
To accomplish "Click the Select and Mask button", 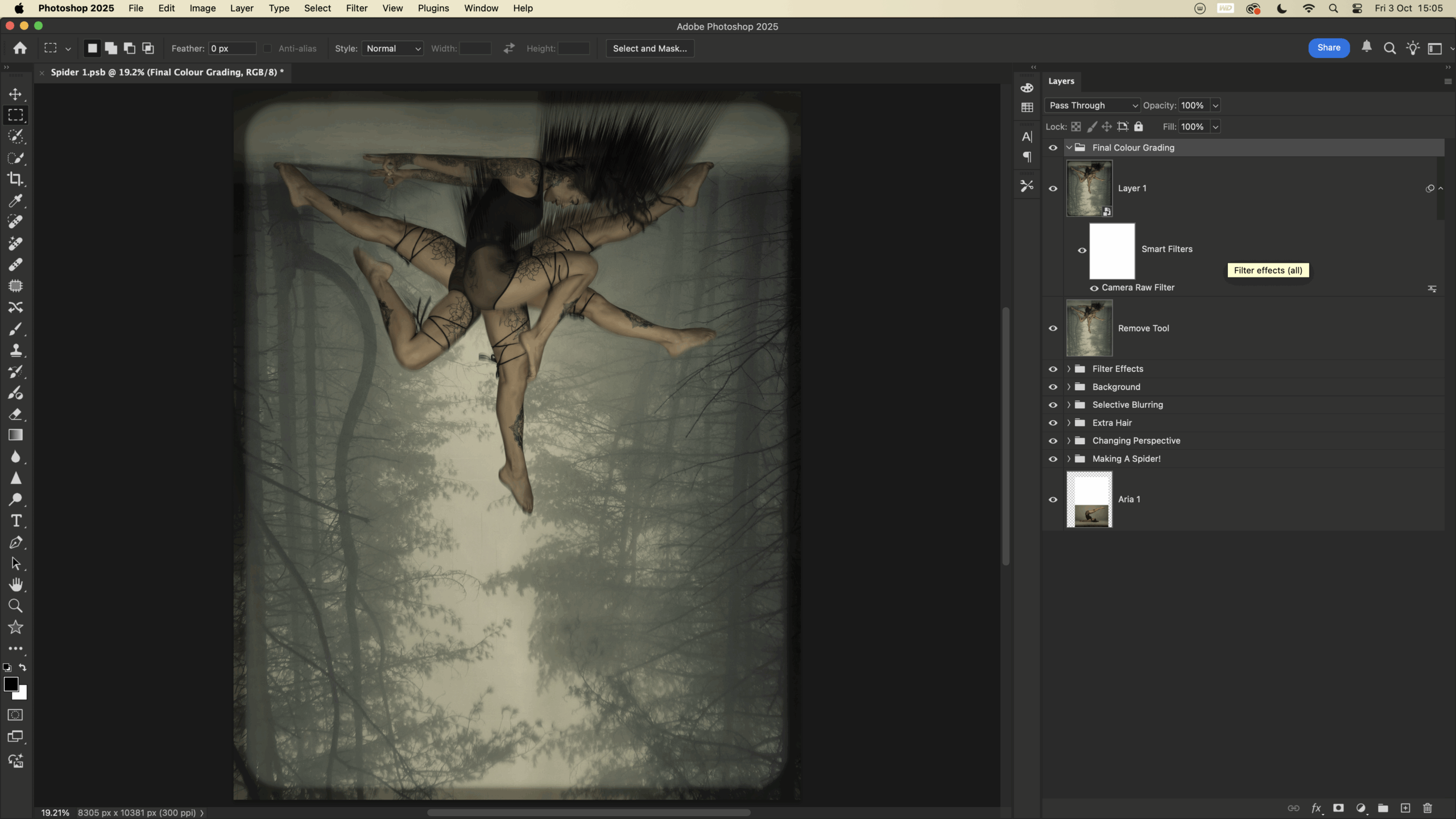I will coord(650,48).
